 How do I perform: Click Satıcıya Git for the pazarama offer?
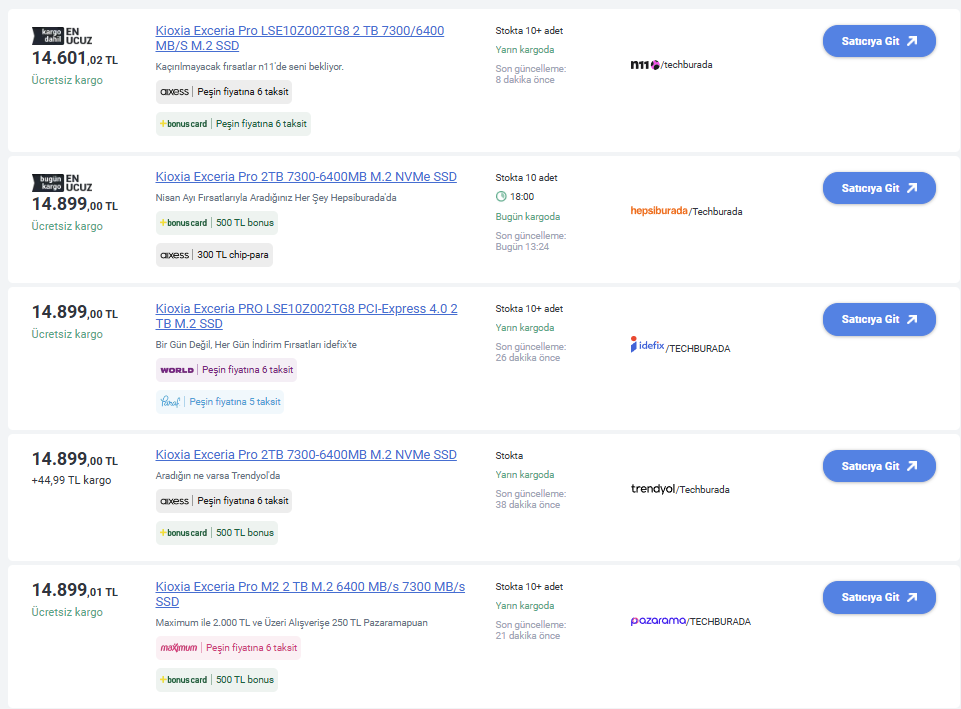879,597
